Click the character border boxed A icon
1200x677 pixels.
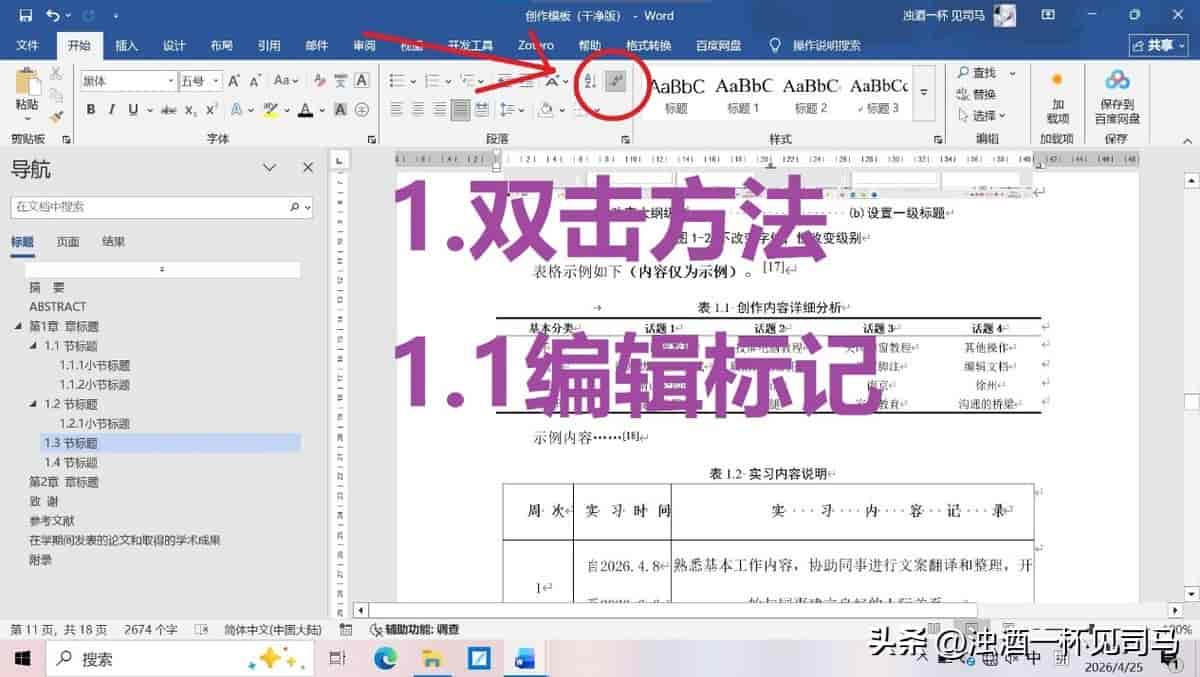pyautogui.click(x=361, y=81)
